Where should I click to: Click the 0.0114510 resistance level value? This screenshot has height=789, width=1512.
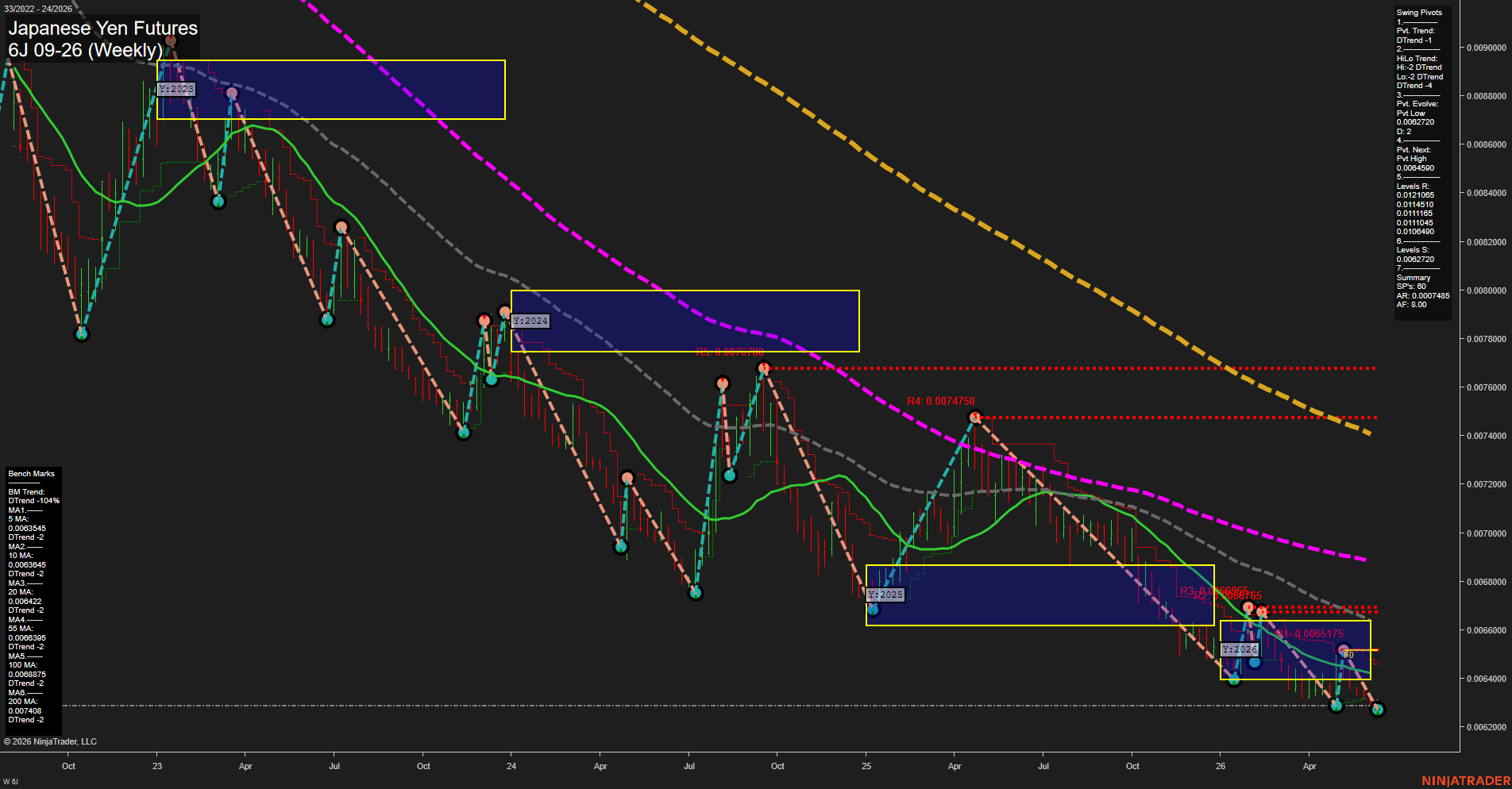click(1416, 205)
